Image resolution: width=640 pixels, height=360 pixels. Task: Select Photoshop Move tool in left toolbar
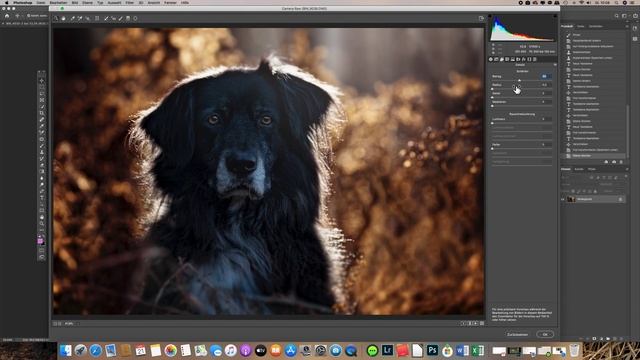[x=42, y=80]
